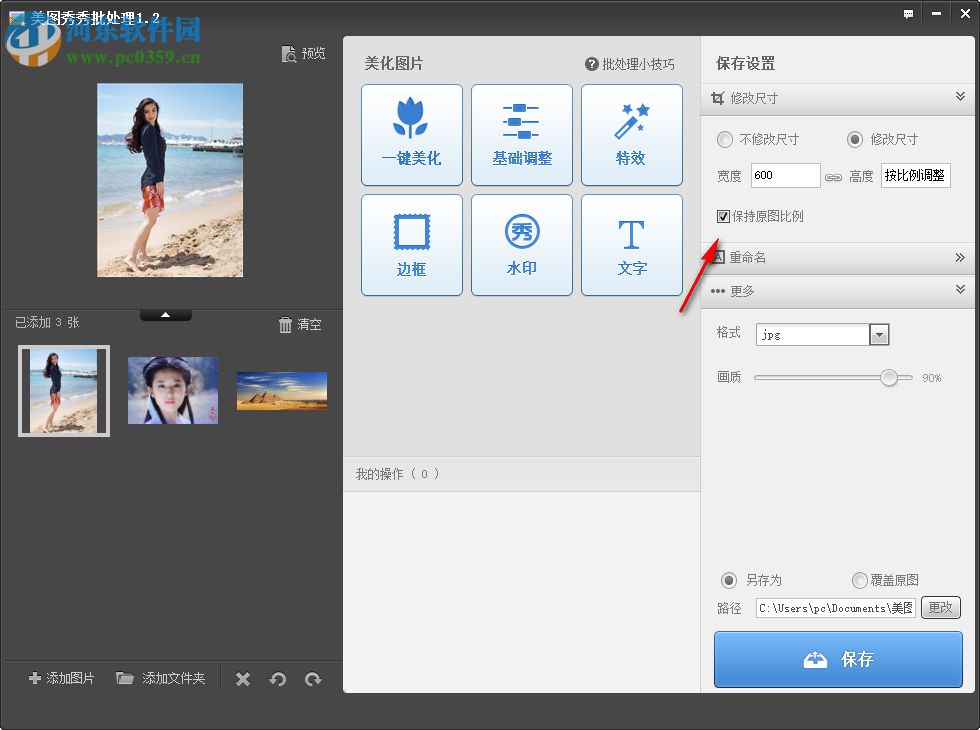Viewport: 980px width, 730px height.
Task: Open the 文字 text tool
Action: tap(631, 244)
